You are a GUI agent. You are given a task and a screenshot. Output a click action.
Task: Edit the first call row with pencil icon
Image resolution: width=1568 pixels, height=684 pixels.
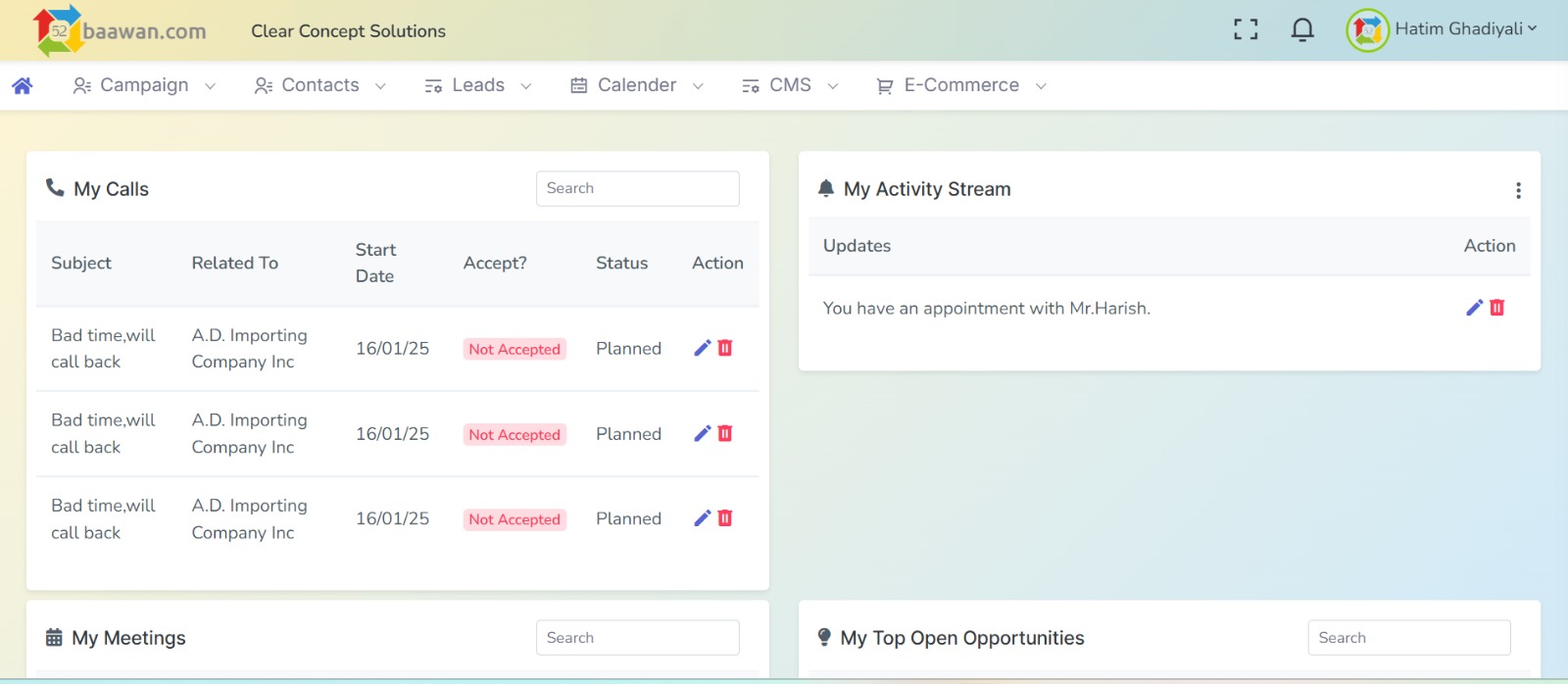pyautogui.click(x=702, y=348)
